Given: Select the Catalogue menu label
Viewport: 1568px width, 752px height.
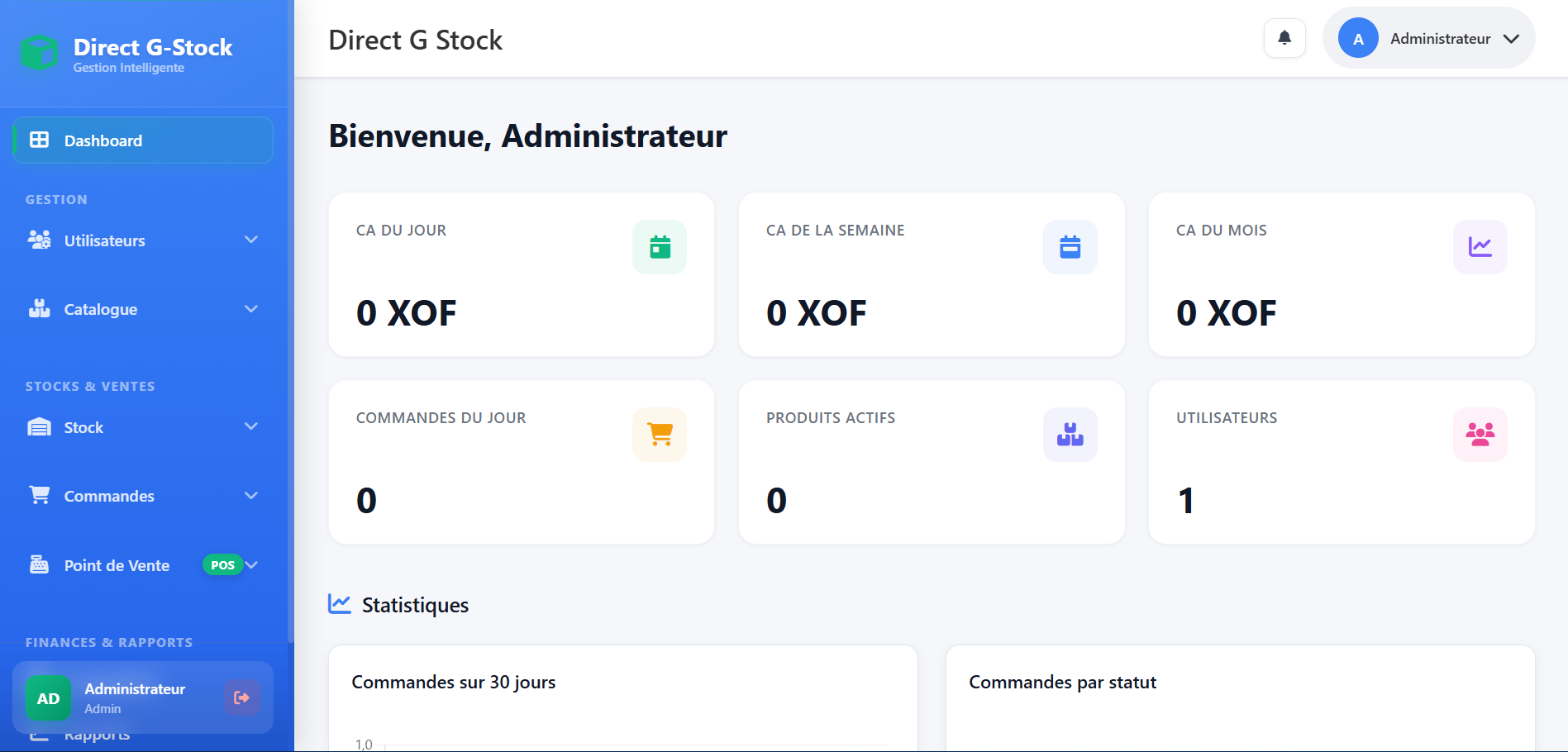Looking at the screenshot, I should [101, 310].
